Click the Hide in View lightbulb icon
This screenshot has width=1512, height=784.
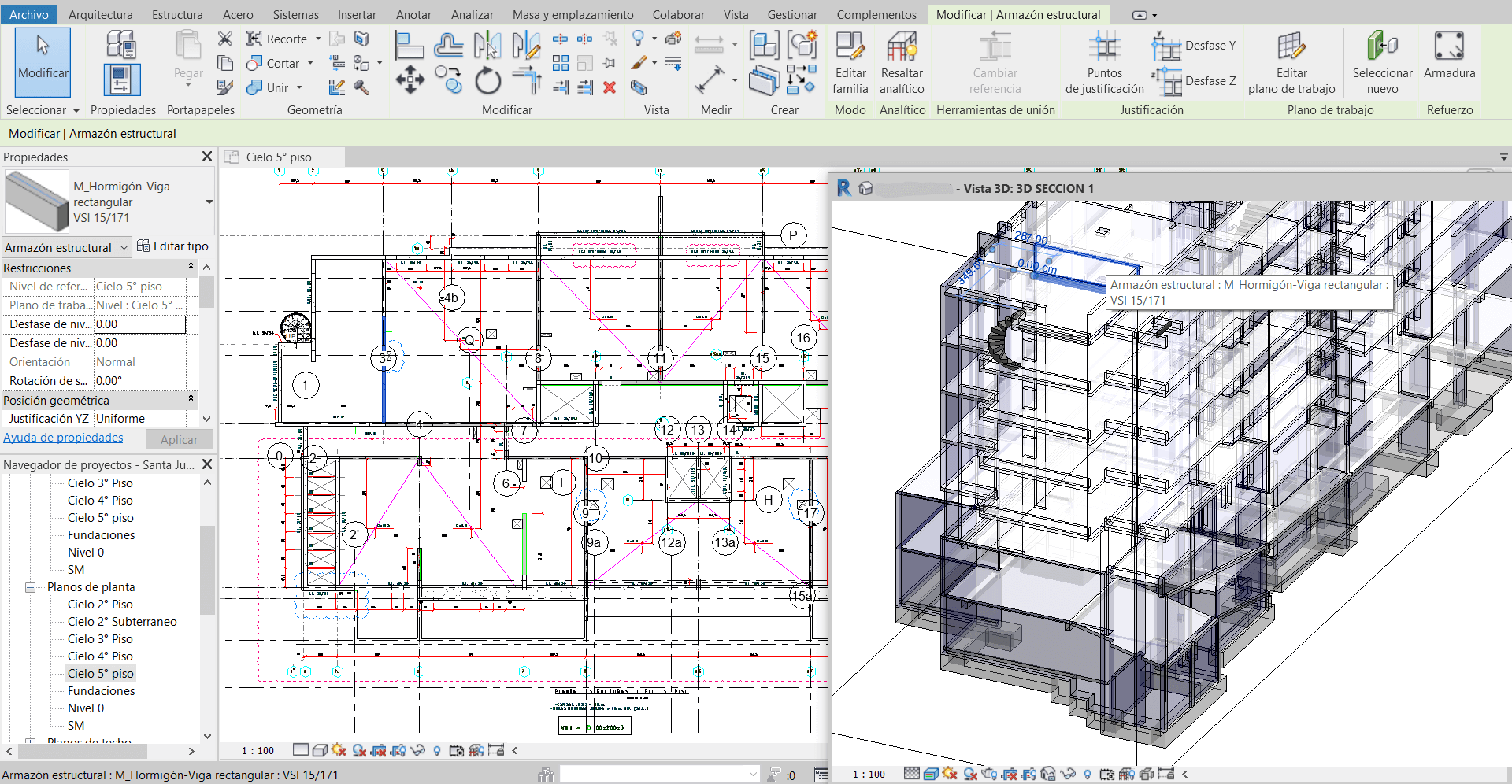point(639,39)
